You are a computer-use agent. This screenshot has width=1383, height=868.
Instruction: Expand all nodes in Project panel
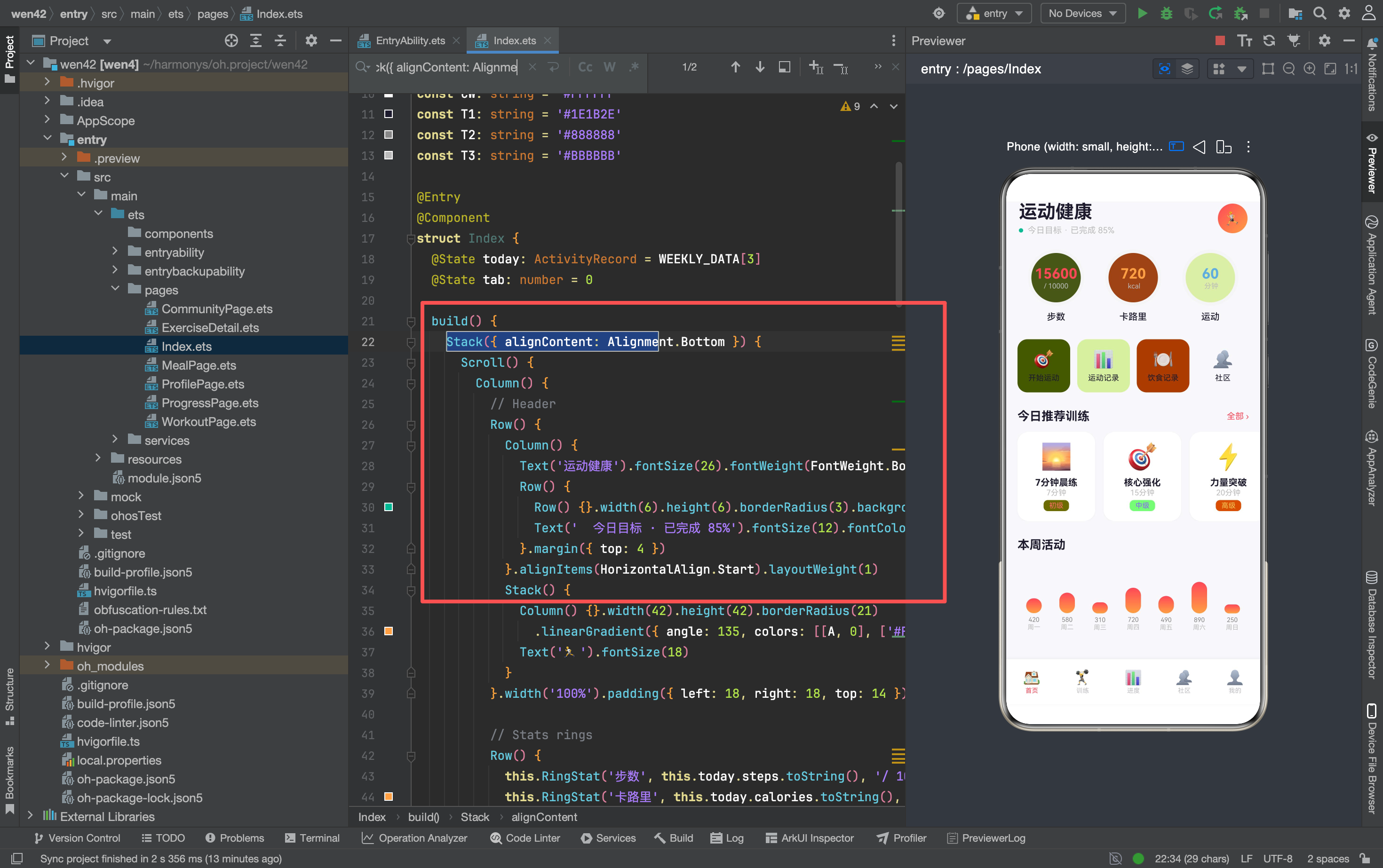(255, 41)
